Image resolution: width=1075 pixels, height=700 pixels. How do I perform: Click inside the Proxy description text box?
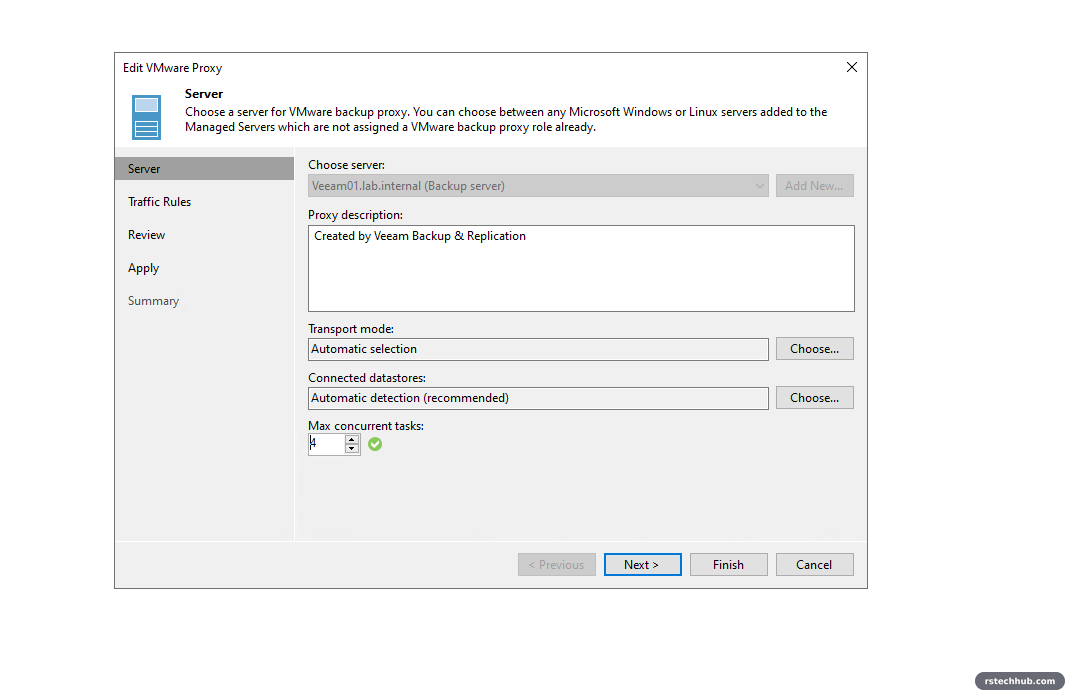[581, 269]
